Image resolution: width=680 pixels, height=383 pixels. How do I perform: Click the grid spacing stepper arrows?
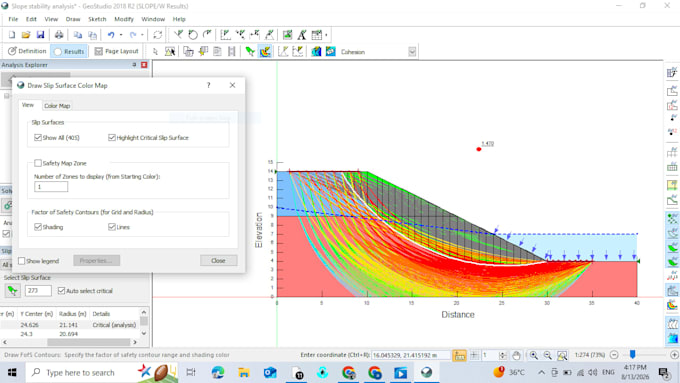pos(502,355)
